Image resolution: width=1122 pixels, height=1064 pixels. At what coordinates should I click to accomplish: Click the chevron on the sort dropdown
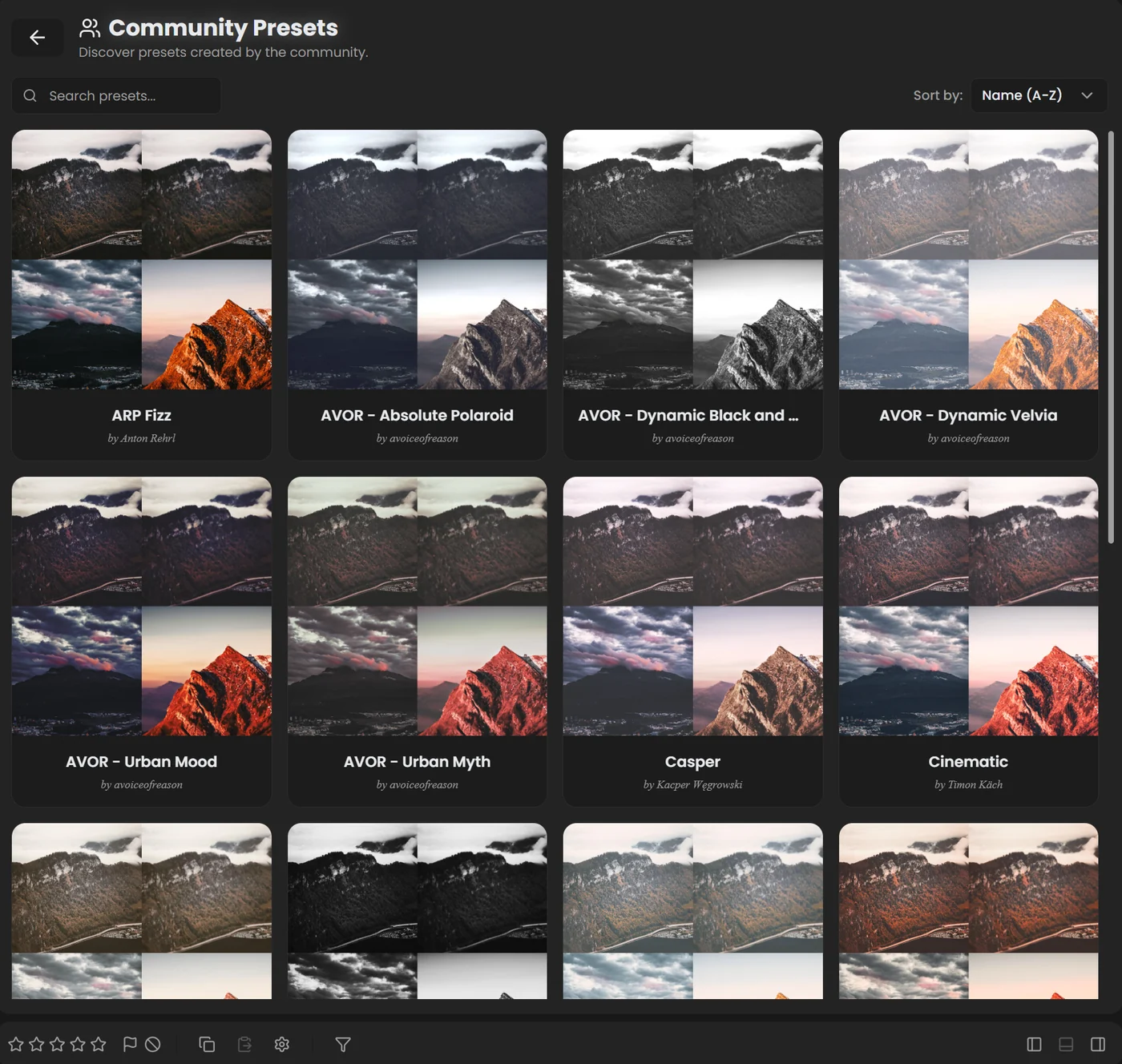1087,95
